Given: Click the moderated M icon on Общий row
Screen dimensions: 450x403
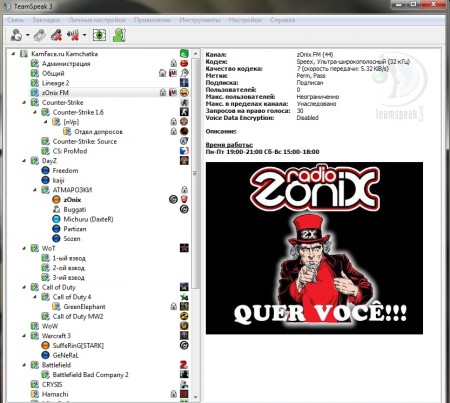Looking at the screenshot, I should click(x=173, y=73).
